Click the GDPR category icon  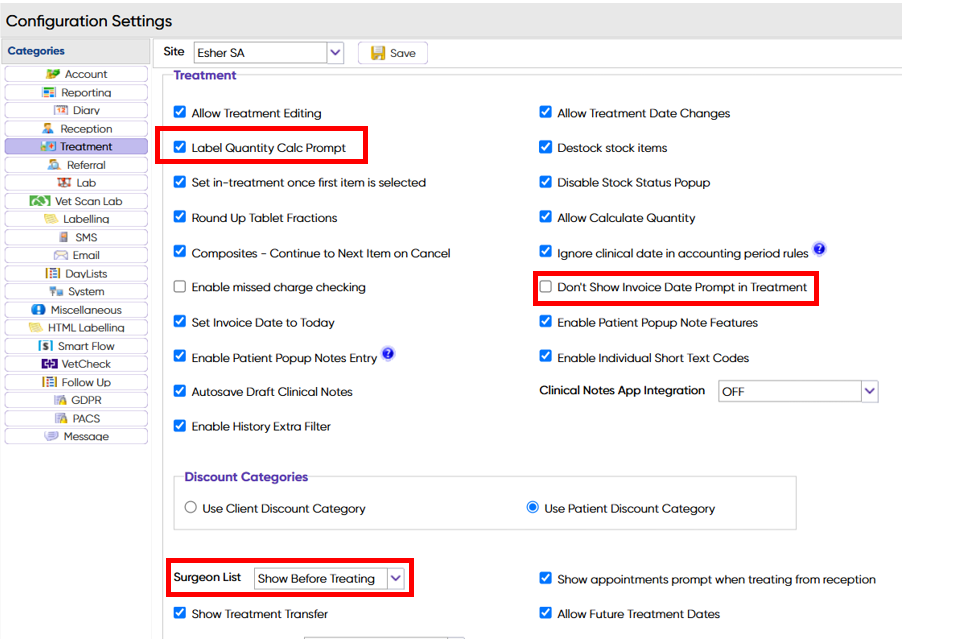point(60,400)
